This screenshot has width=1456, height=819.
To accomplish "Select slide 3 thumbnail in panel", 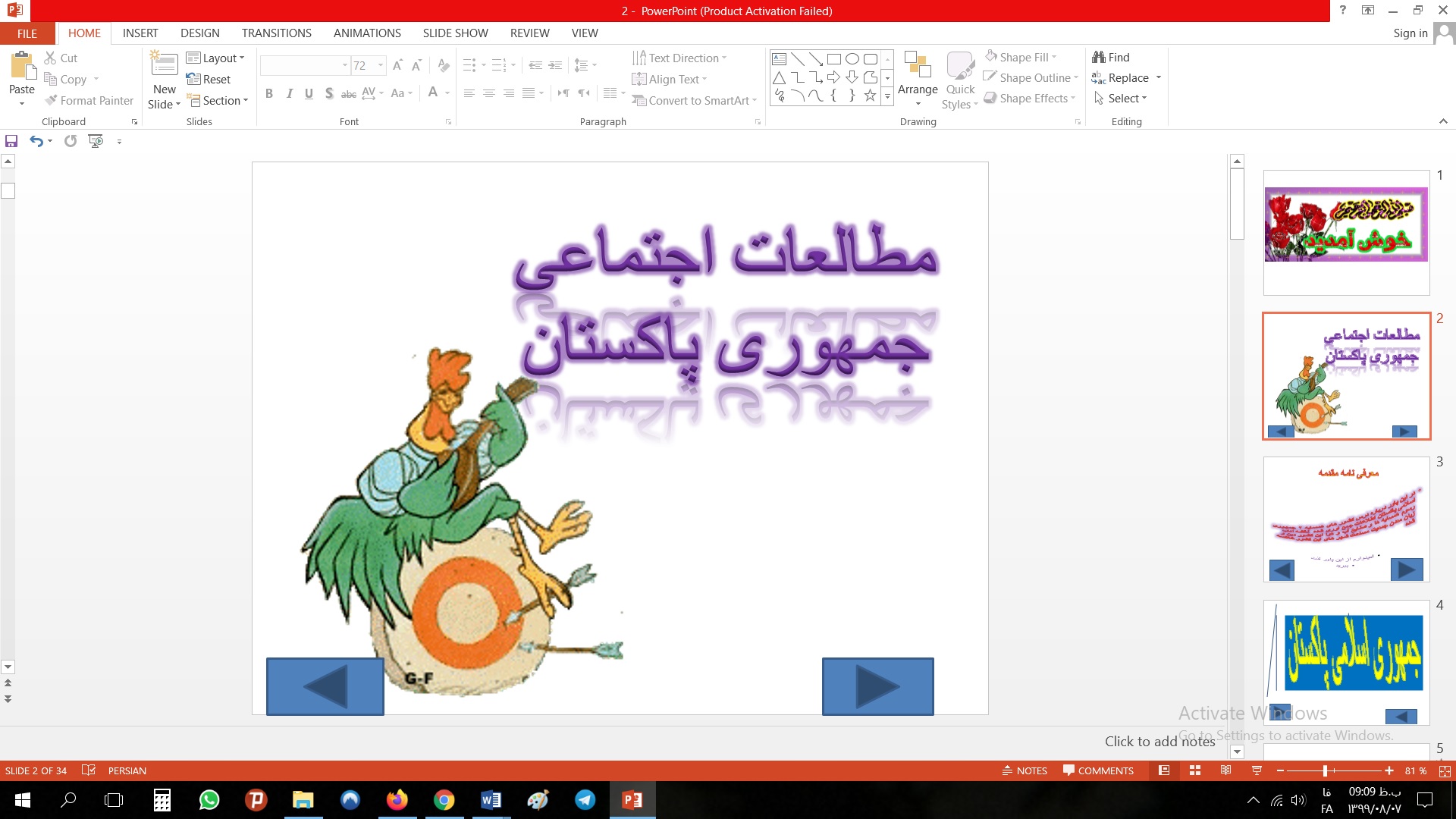I will (x=1346, y=519).
